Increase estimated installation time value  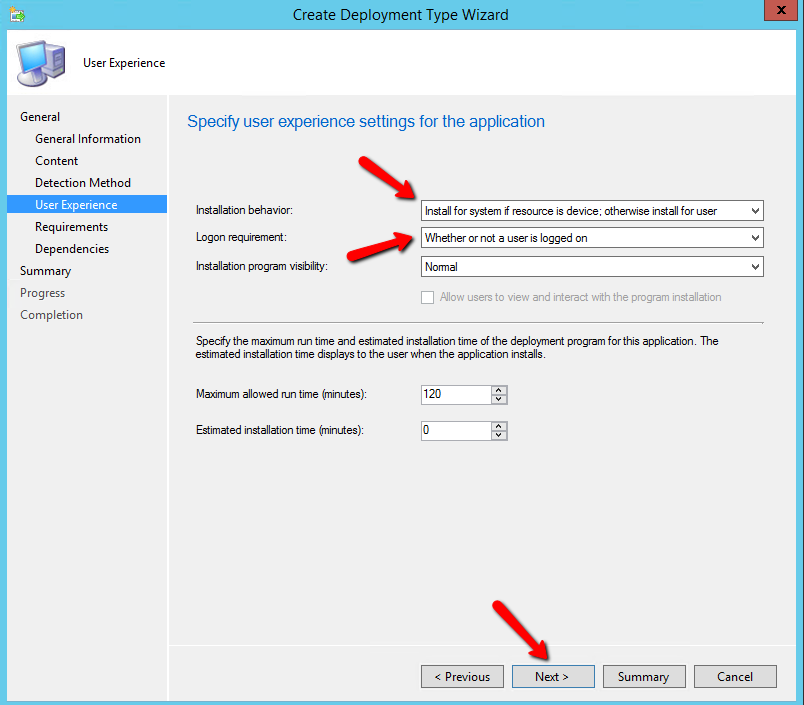[499, 426]
